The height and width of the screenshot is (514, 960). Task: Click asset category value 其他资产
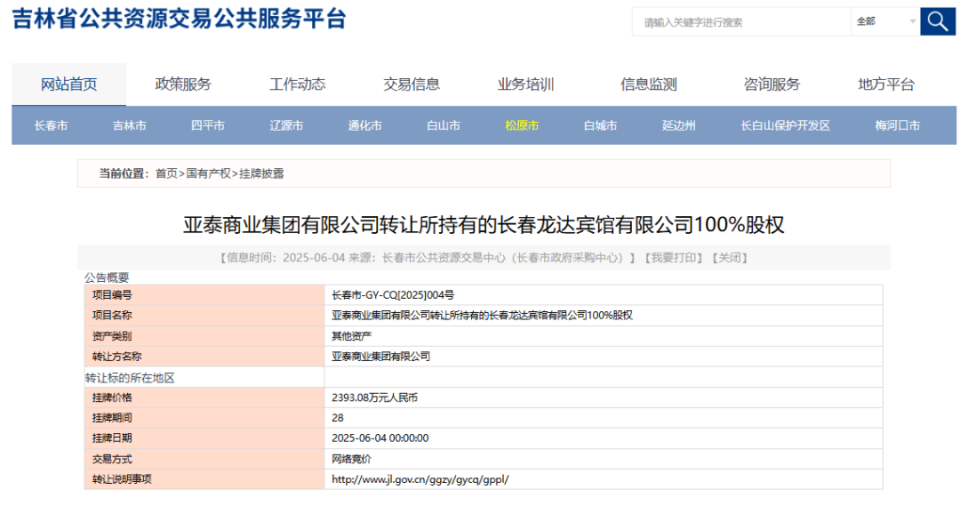[x=351, y=336]
